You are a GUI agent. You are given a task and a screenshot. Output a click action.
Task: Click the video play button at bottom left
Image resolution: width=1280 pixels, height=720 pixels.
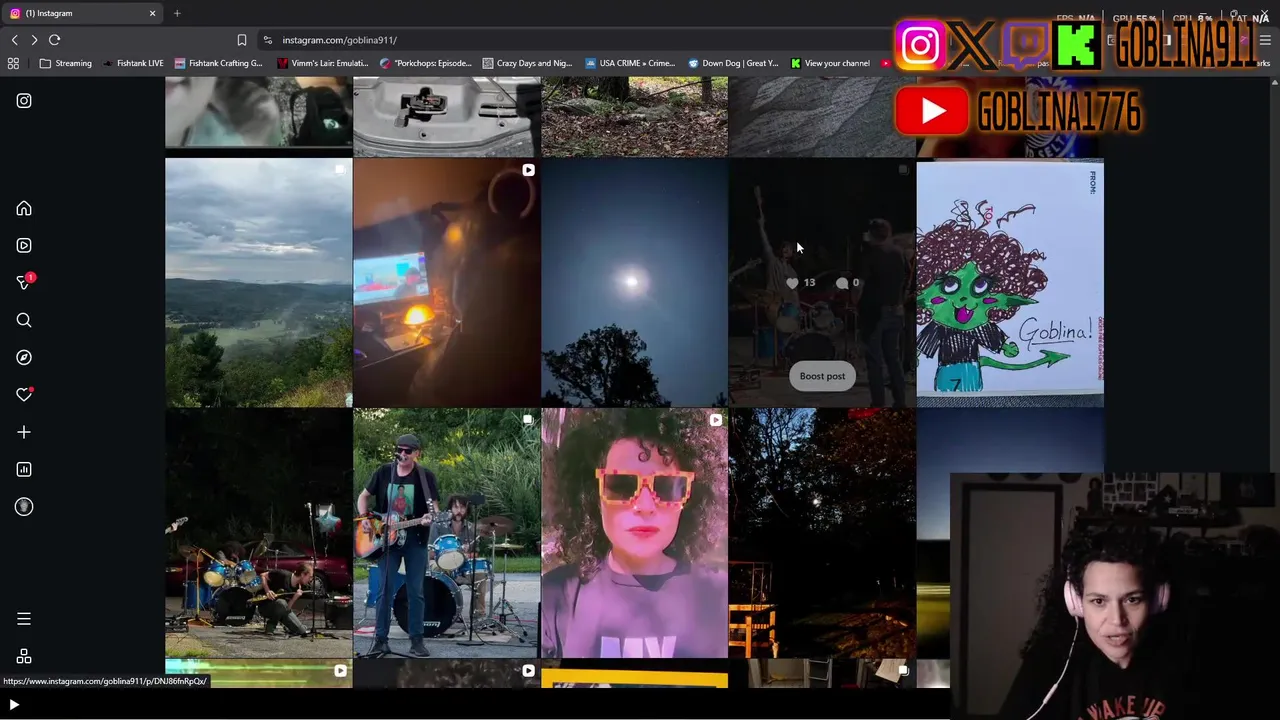click(x=14, y=705)
